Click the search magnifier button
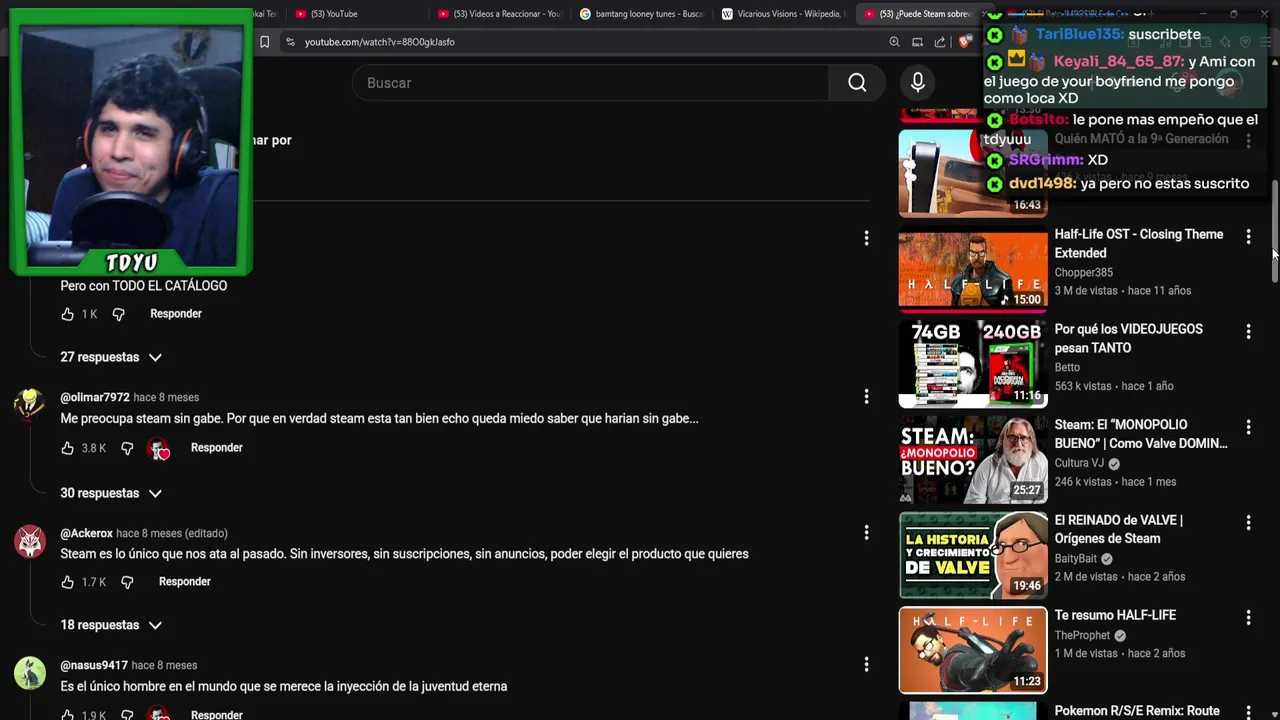The width and height of the screenshot is (1280, 720). click(857, 83)
